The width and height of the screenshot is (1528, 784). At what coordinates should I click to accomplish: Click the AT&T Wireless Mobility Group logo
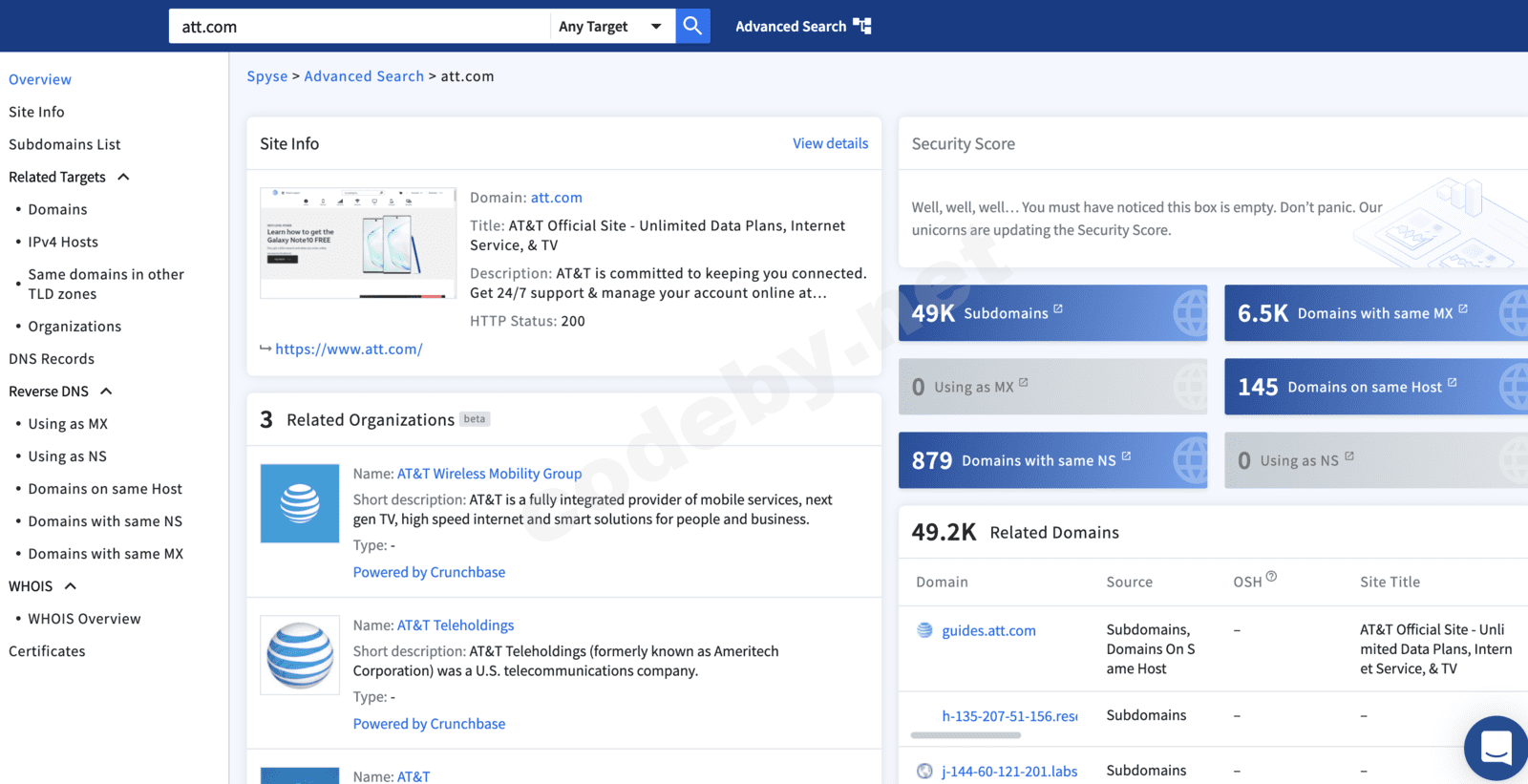click(x=300, y=503)
